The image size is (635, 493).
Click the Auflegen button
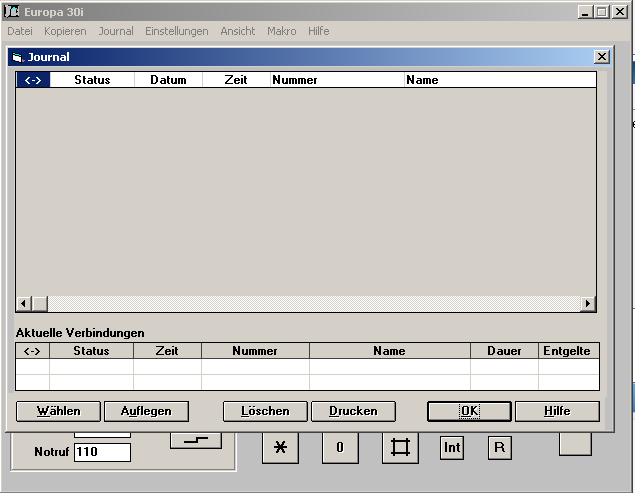(x=146, y=411)
